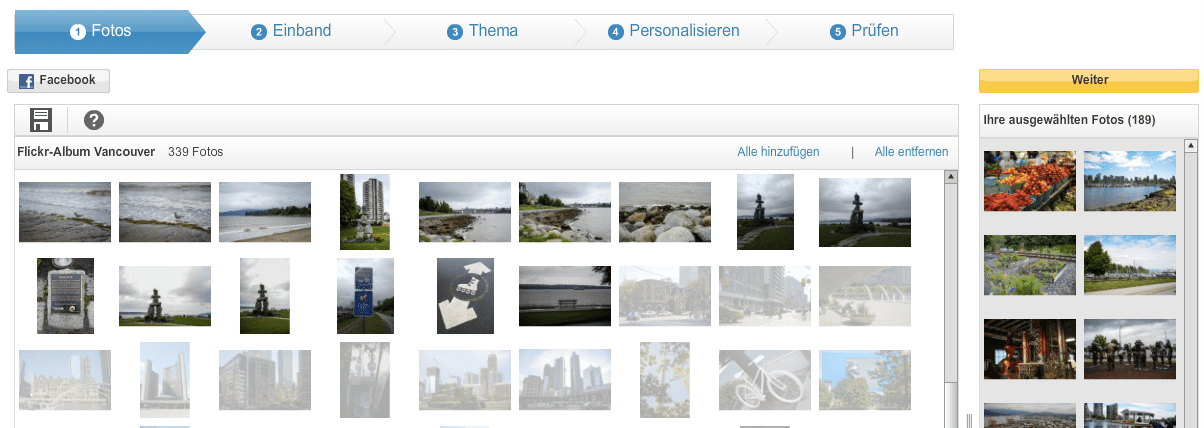Switch to the Personalisieren step
The width and height of the screenshot is (1204, 428).
(x=674, y=31)
